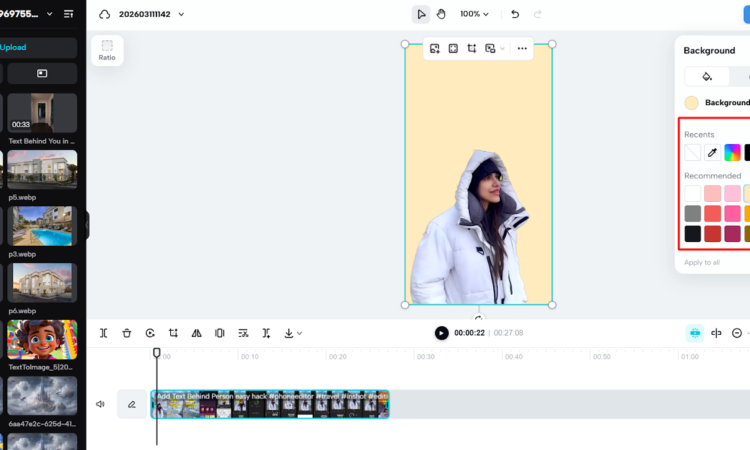Viewport: 750px width, 450px height.
Task: Toggle the highlighted snapping button on timeline
Action: [694, 333]
